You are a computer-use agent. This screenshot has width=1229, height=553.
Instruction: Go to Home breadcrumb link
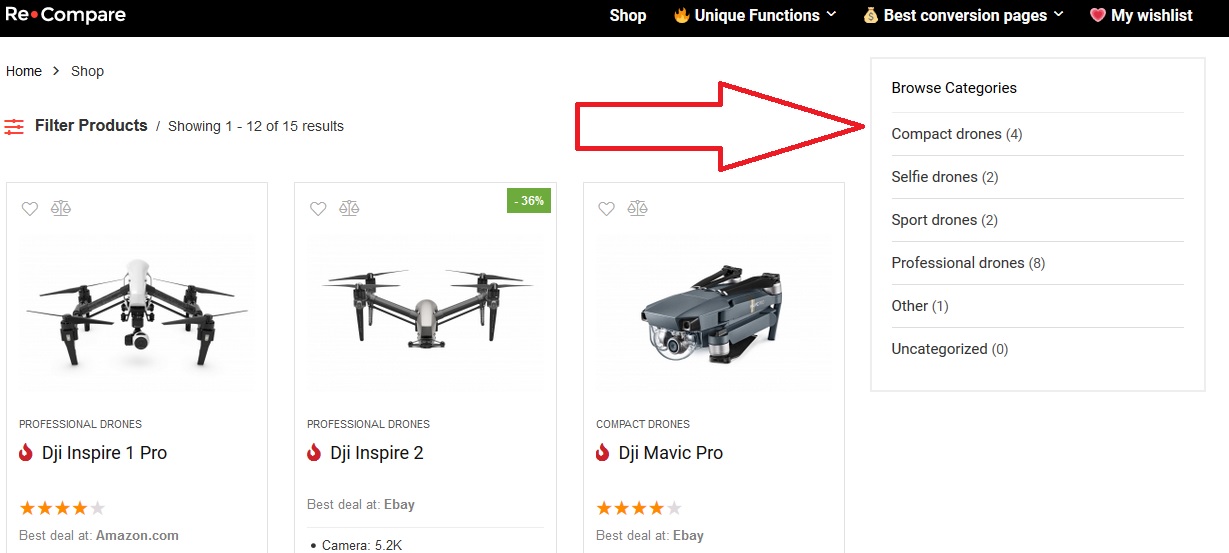tap(24, 71)
